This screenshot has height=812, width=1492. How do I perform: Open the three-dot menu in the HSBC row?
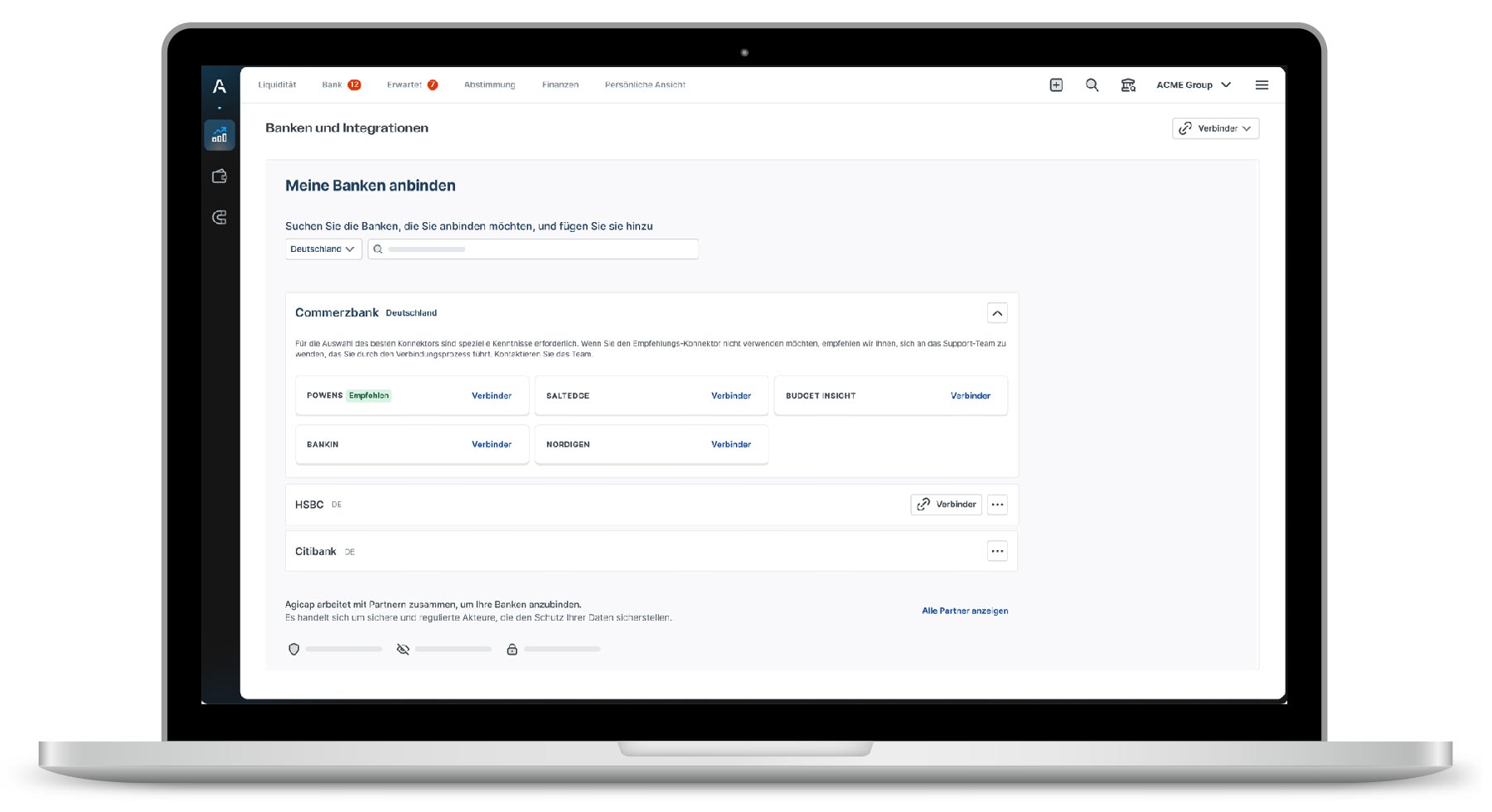point(997,504)
